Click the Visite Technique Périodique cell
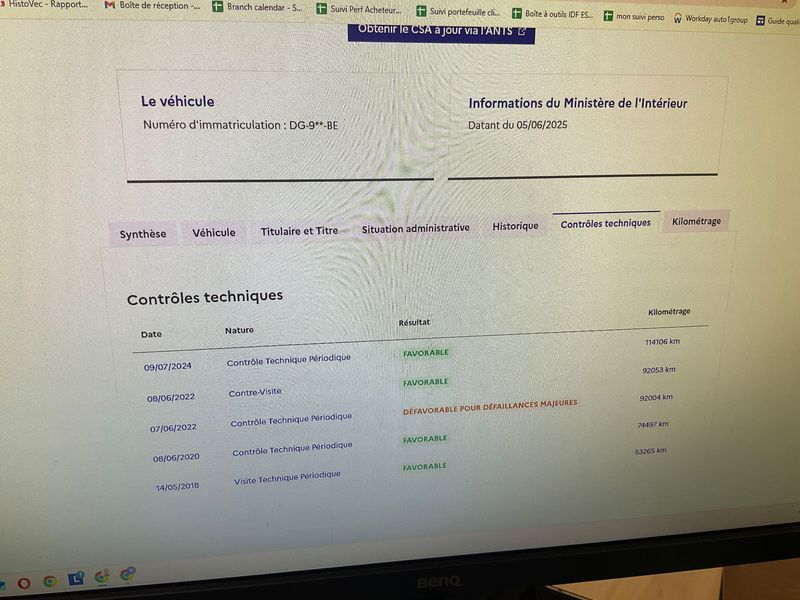Screen dimensions: 800x600 [x=287, y=478]
